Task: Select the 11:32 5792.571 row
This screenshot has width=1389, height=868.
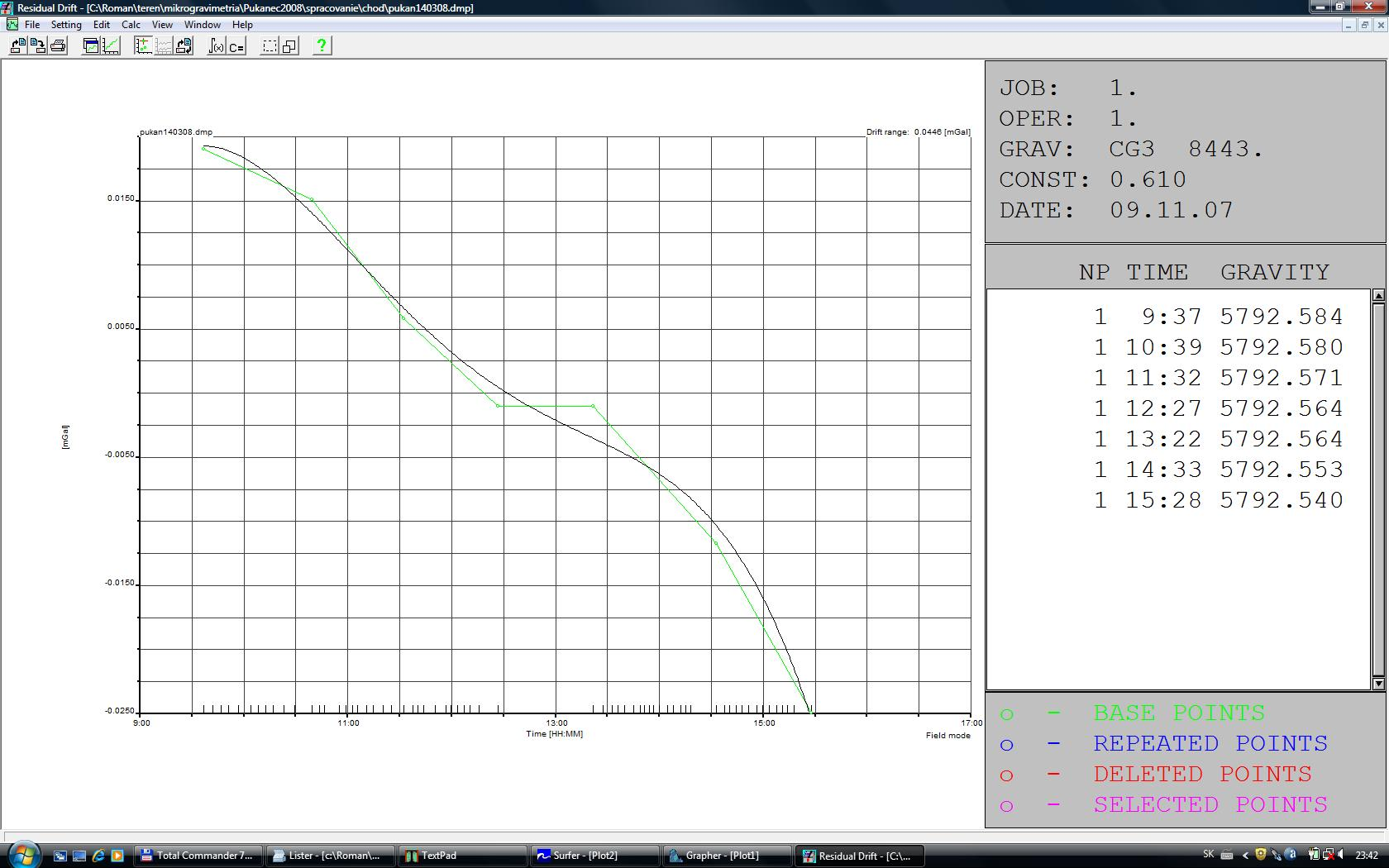Action: point(1219,378)
